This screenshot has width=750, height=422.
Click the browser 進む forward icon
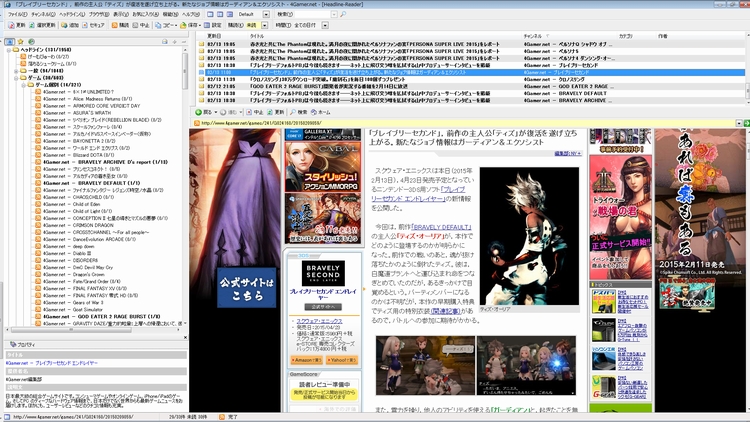pos(223,112)
